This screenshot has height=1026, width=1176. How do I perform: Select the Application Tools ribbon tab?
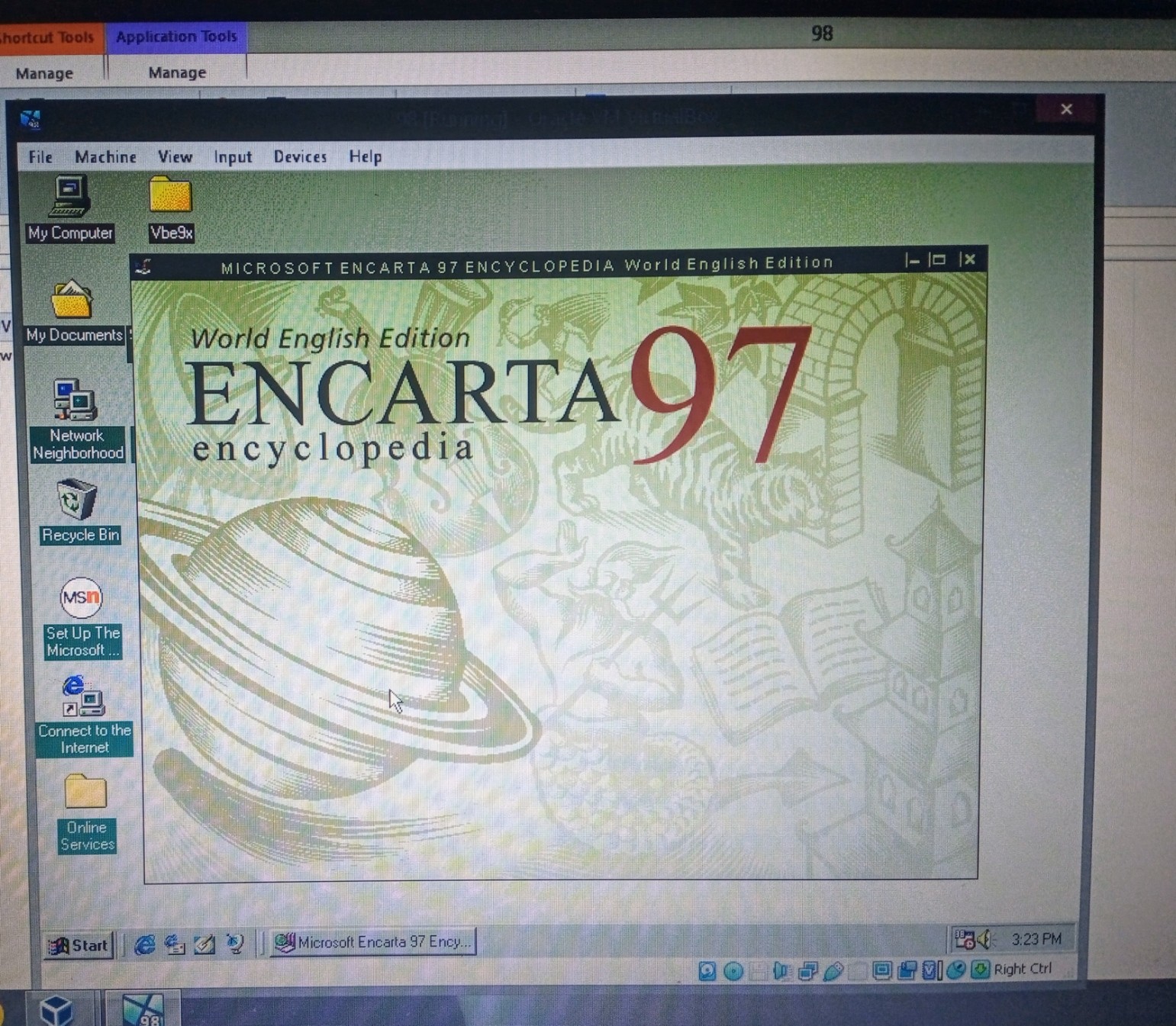(176, 37)
